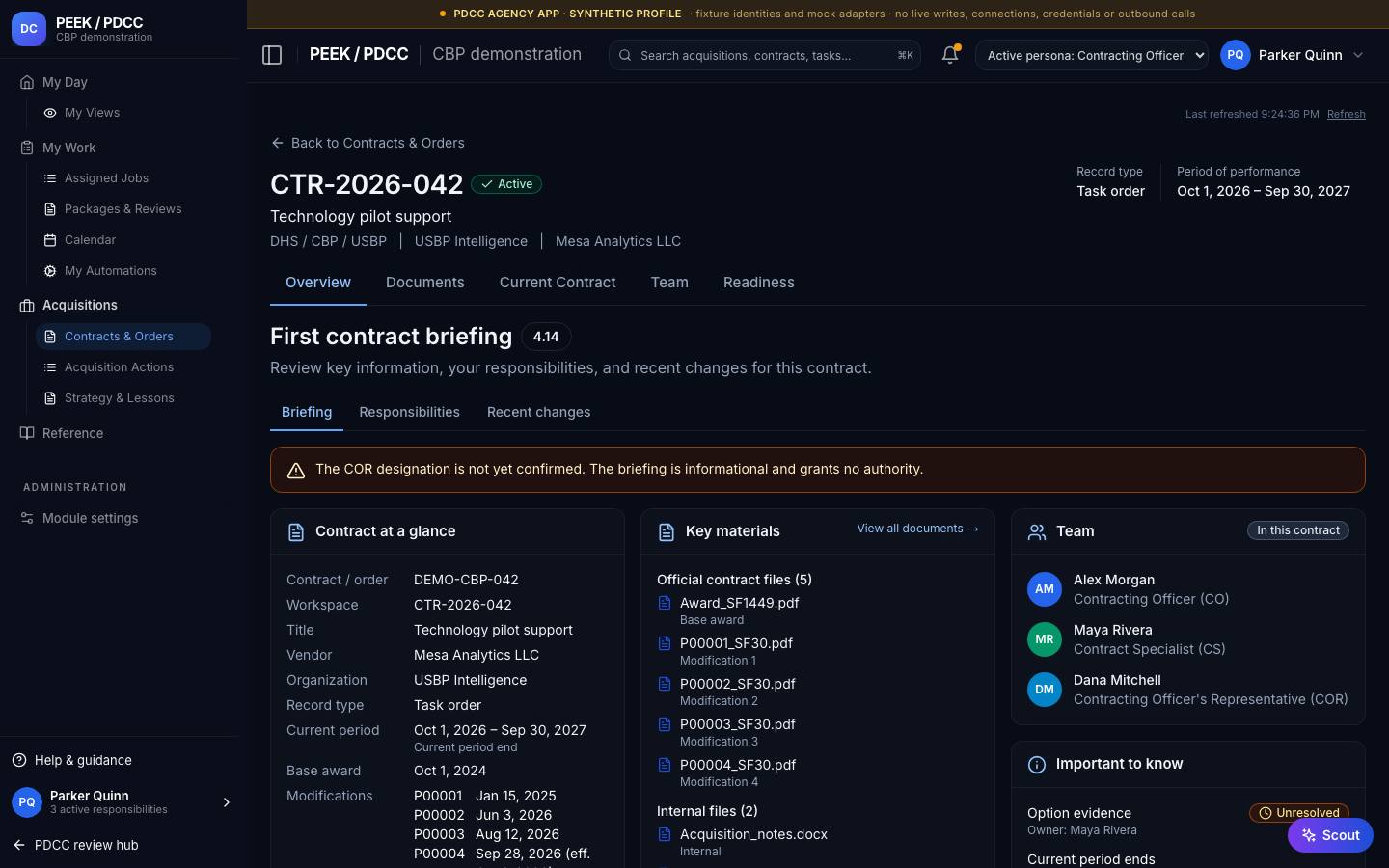Expand the Parker Quinn account menu chevron

pos(1358,55)
